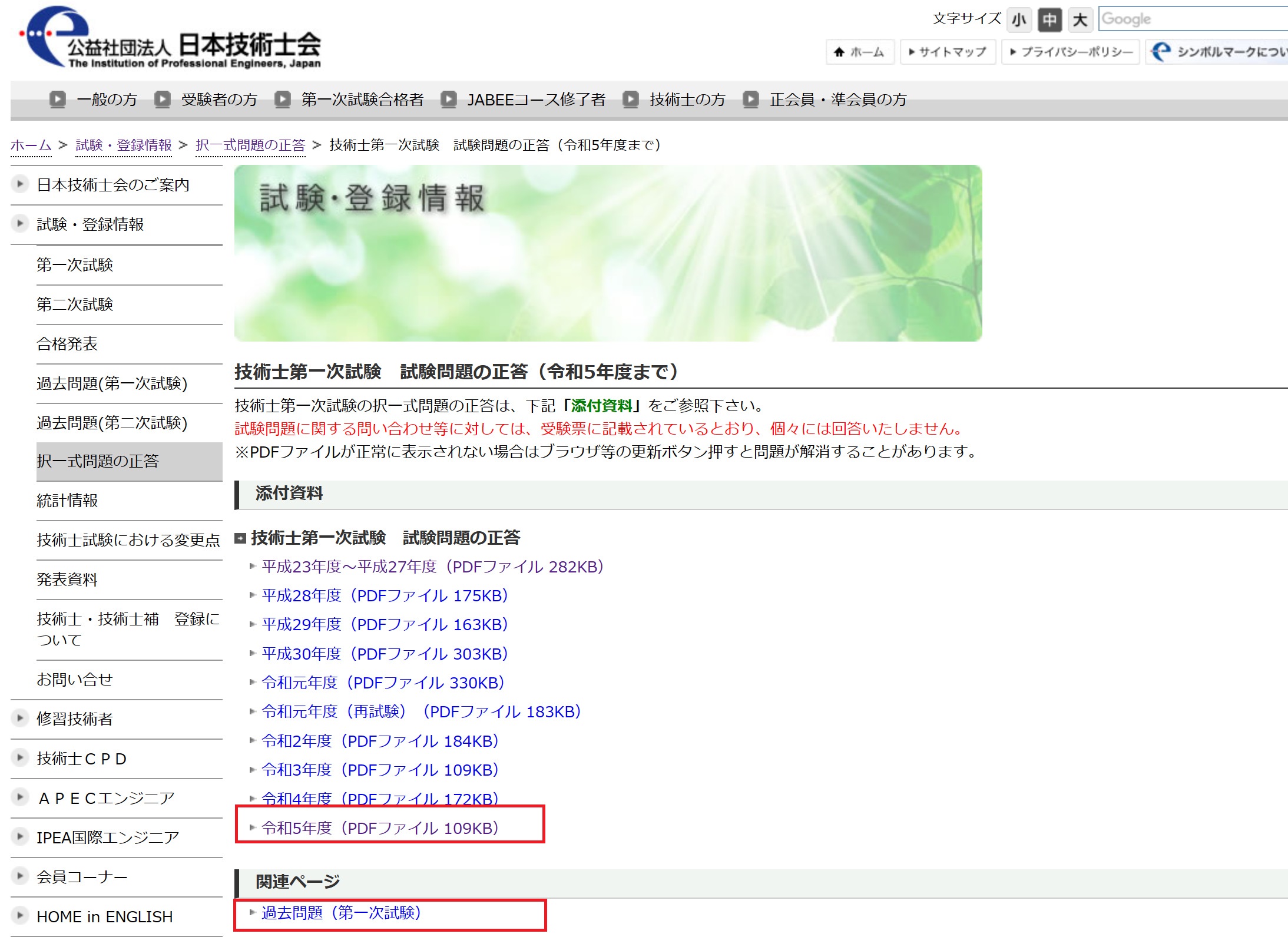Click the play icon beside 第一次試験合格者

tap(283, 99)
